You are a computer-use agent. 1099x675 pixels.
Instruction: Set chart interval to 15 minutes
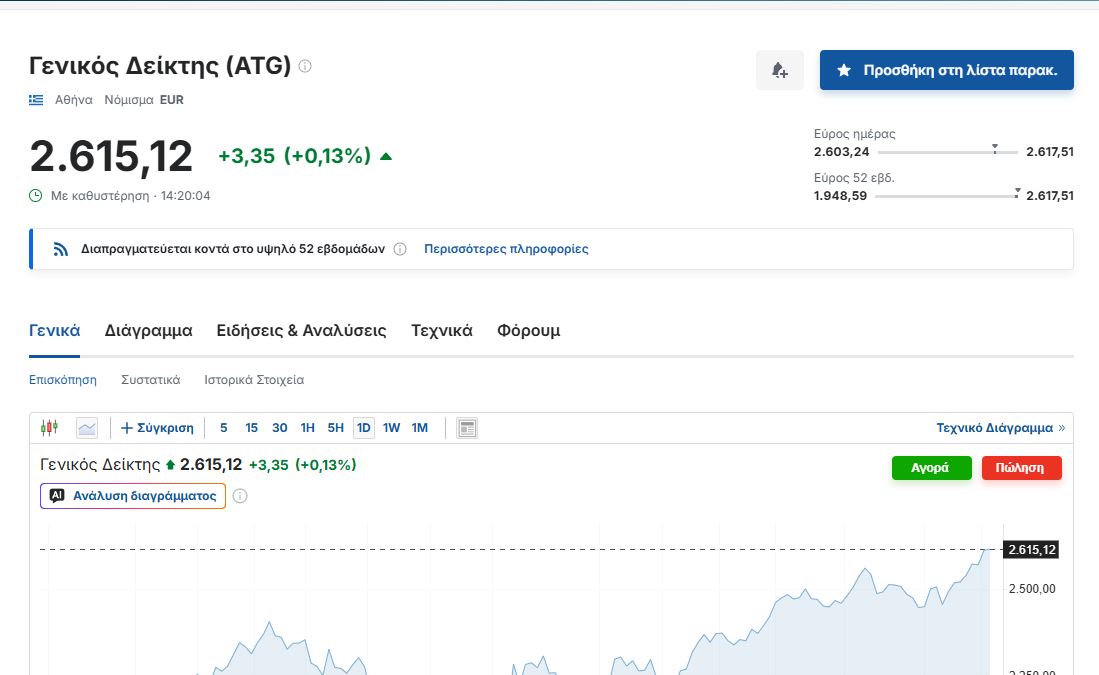click(252, 428)
